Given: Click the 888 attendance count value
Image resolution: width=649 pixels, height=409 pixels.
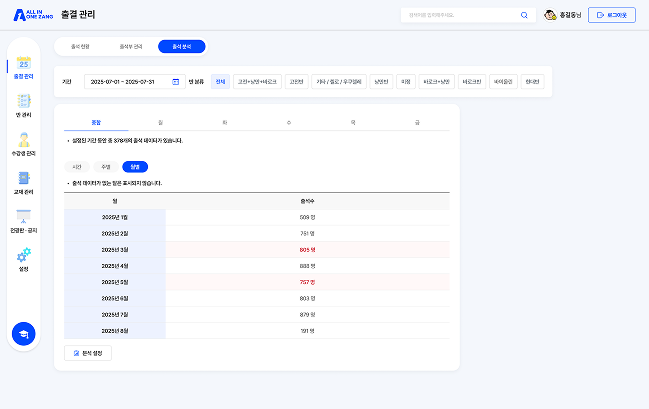Looking at the screenshot, I should click(308, 266).
